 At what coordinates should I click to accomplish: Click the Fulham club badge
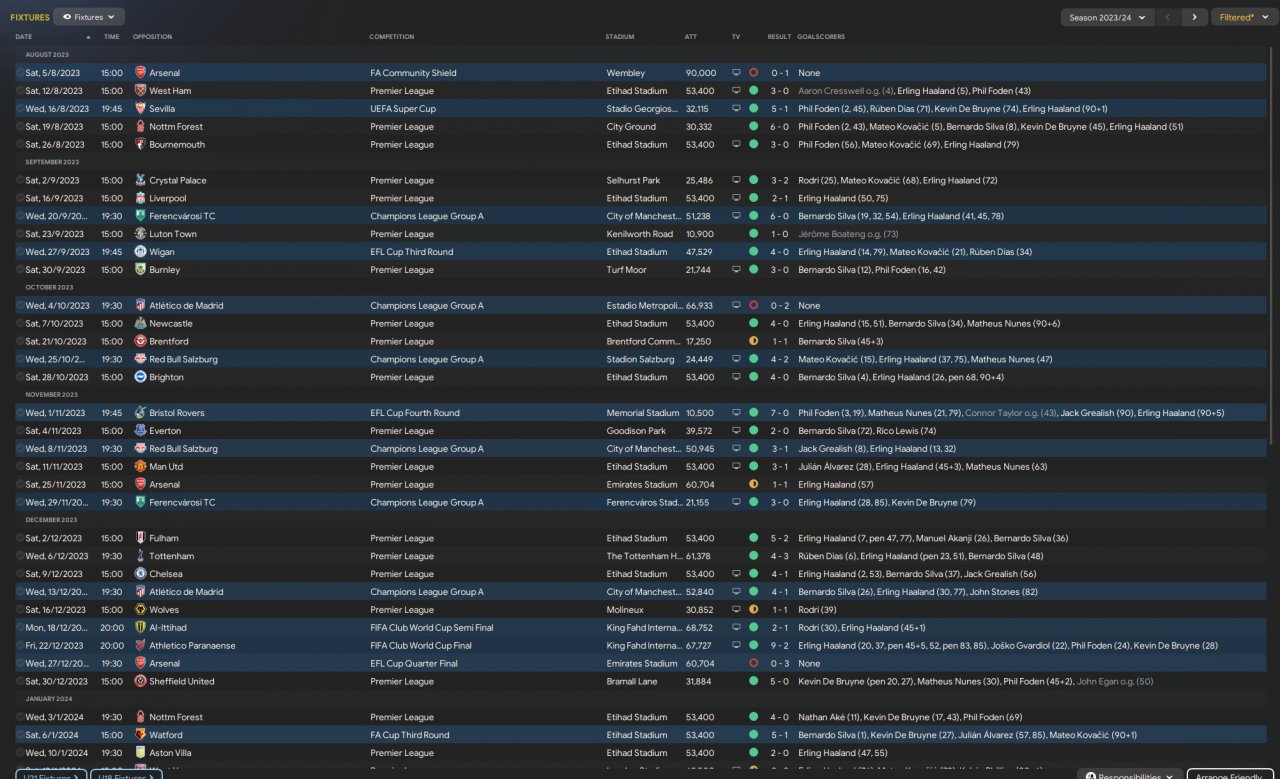140,538
